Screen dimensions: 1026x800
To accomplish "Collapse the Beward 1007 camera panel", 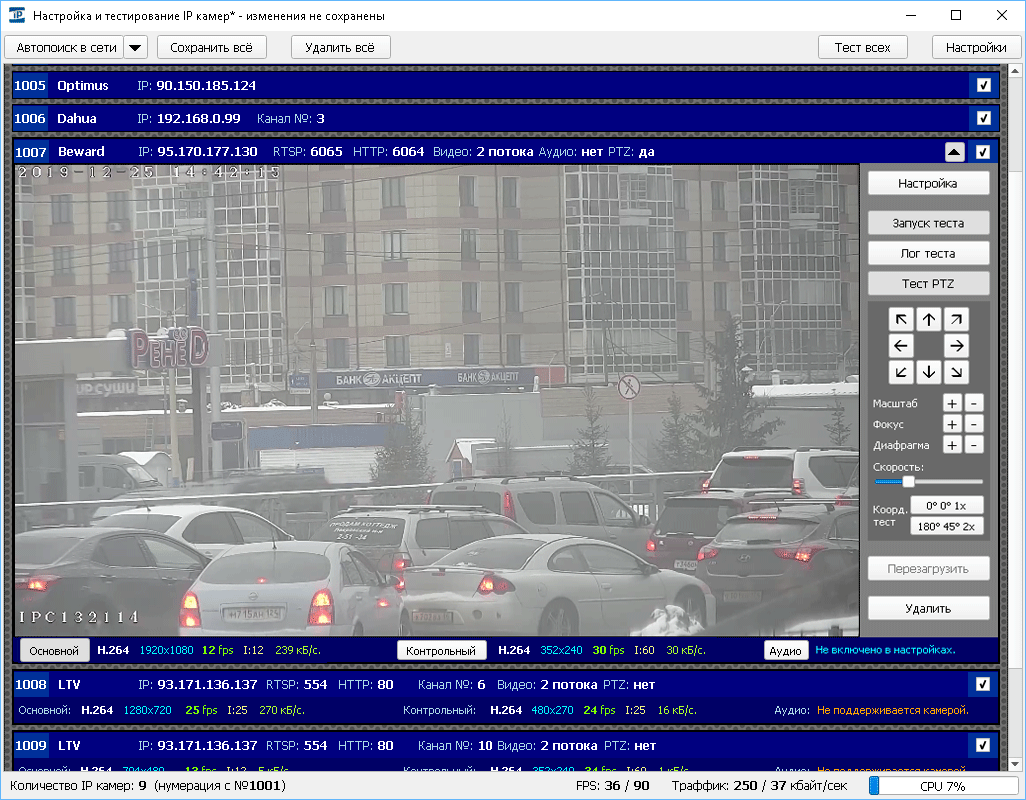I will pyautogui.click(x=955, y=152).
